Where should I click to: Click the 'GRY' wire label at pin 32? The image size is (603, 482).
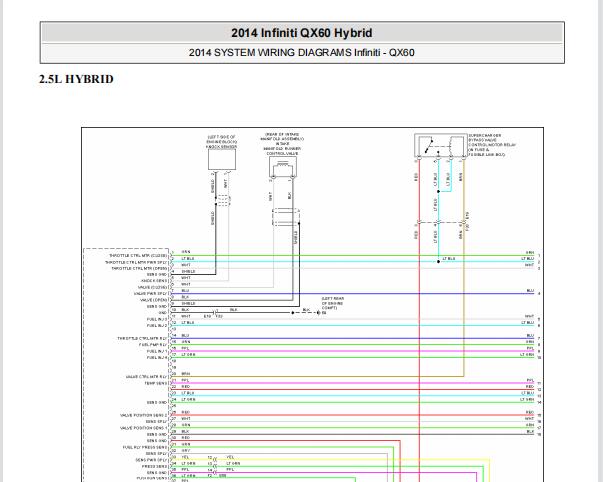click(x=186, y=450)
